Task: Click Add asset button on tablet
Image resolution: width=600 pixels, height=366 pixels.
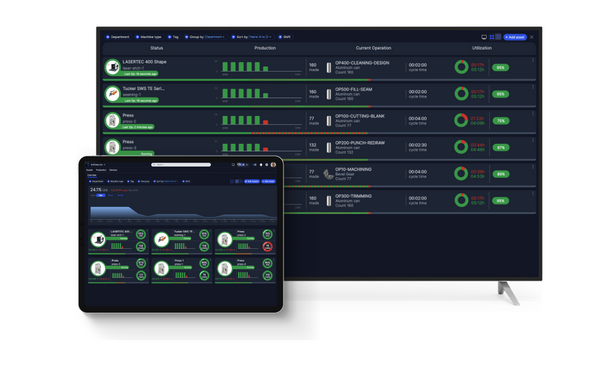Action: tap(268, 181)
